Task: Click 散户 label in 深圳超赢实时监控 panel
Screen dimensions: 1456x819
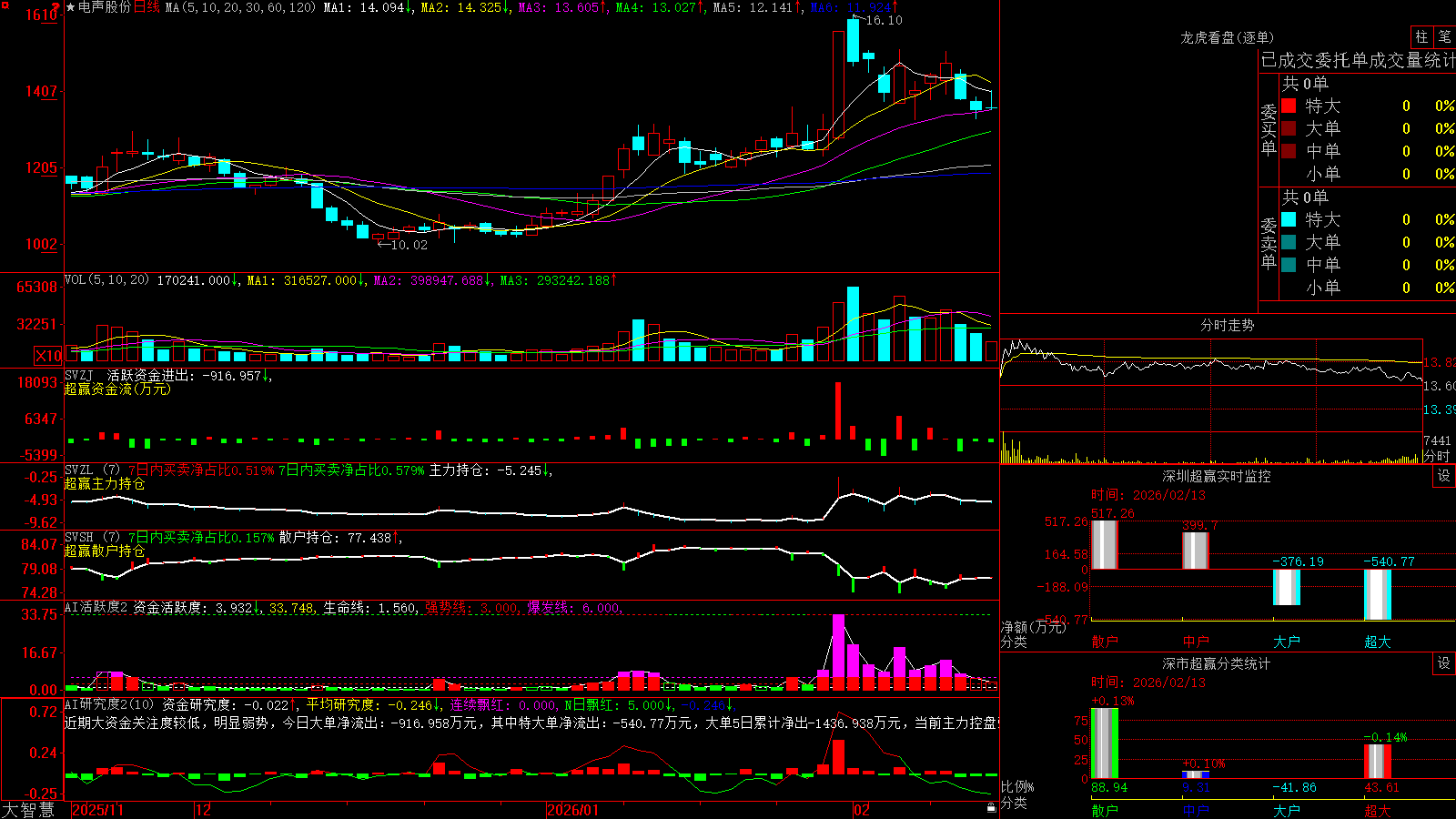Action: pyautogui.click(x=1105, y=642)
